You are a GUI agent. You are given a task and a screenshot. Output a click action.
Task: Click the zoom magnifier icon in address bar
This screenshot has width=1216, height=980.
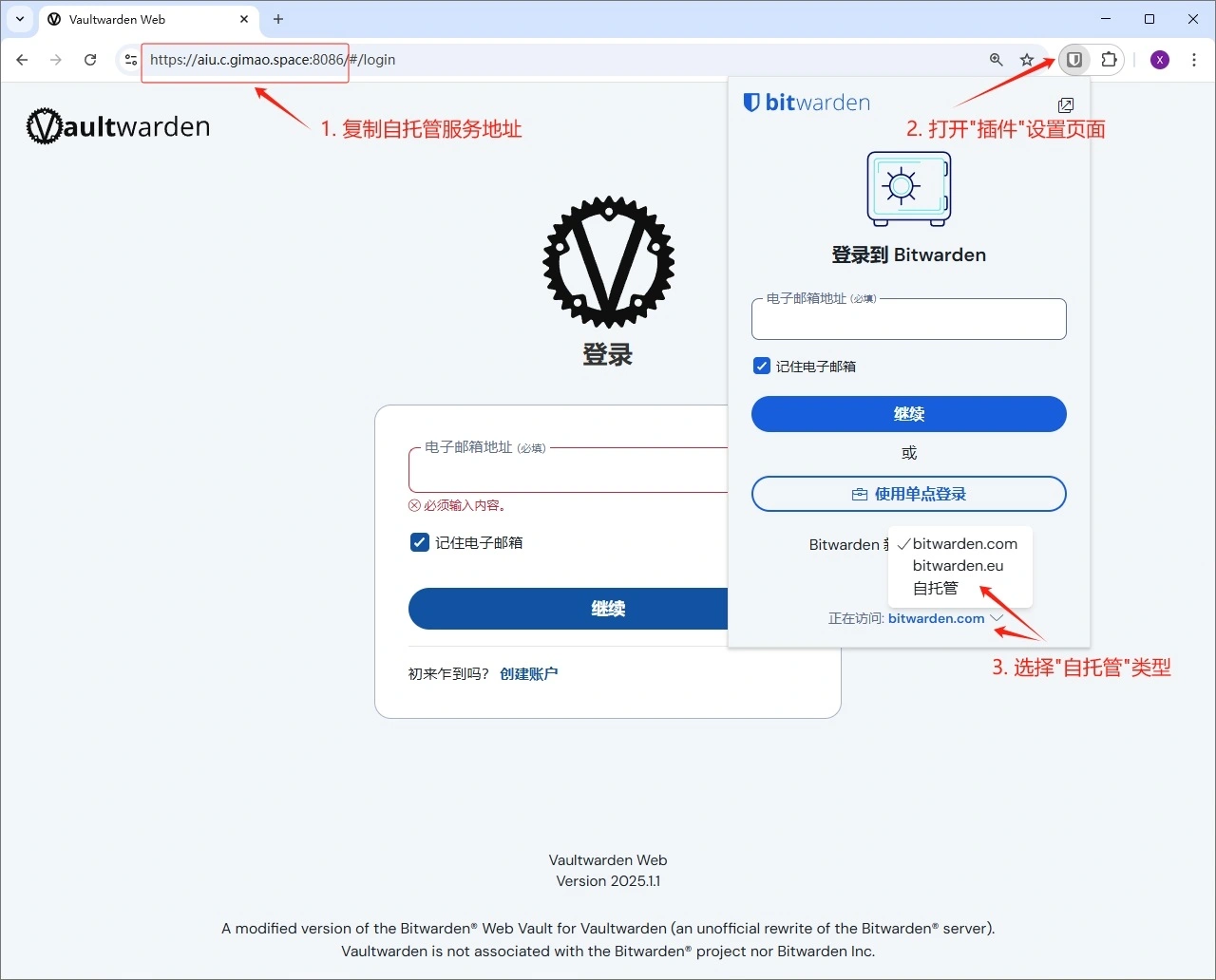(996, 60)
